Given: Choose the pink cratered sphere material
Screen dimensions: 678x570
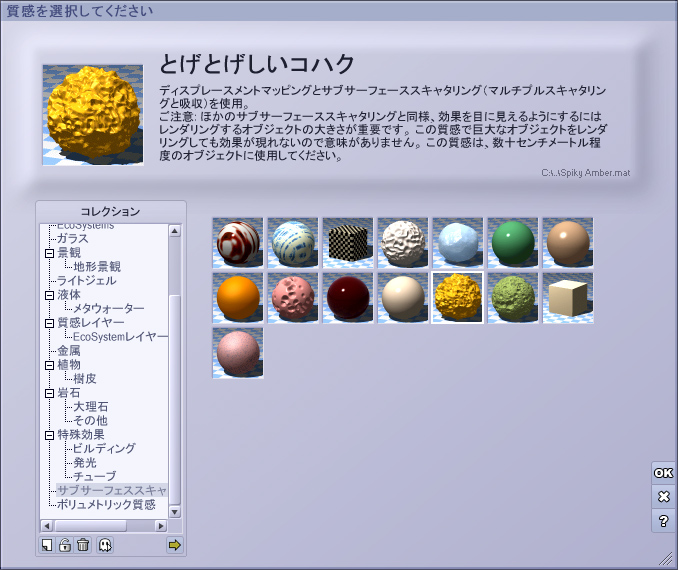Looking at the screenshot, I should click(x=293, y=298).
